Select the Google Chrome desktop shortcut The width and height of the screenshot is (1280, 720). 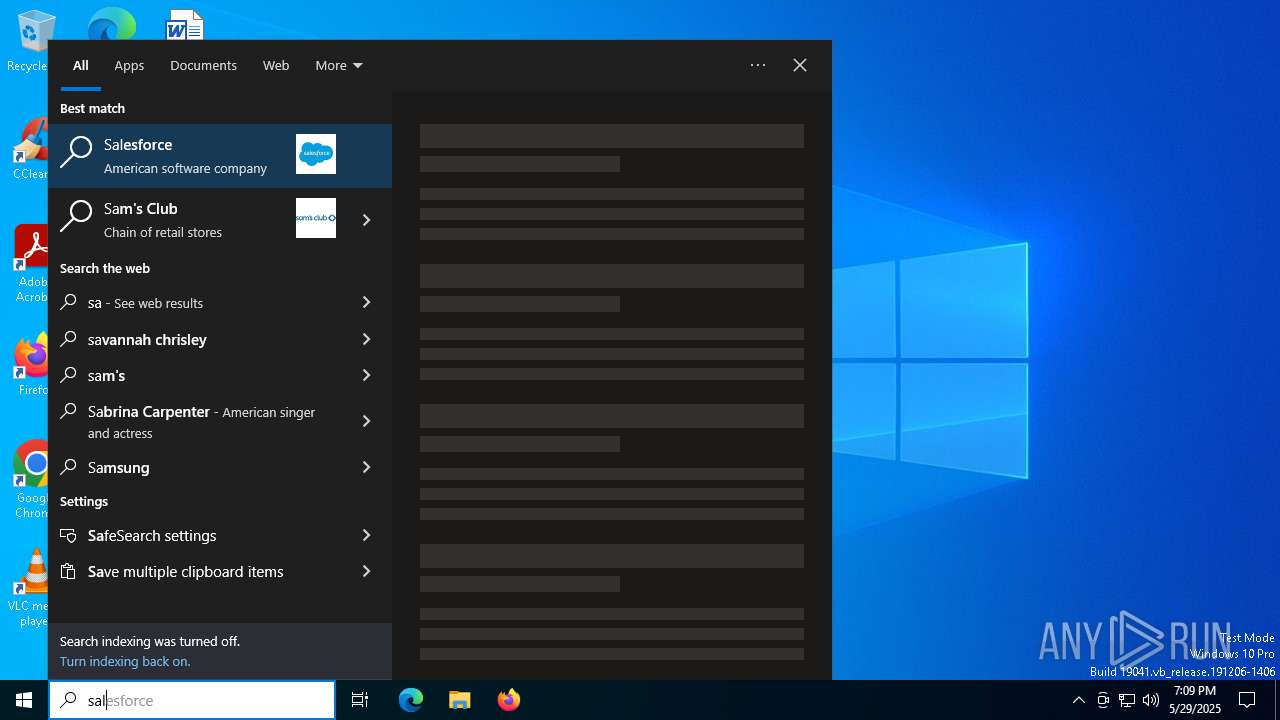(30, 480)
